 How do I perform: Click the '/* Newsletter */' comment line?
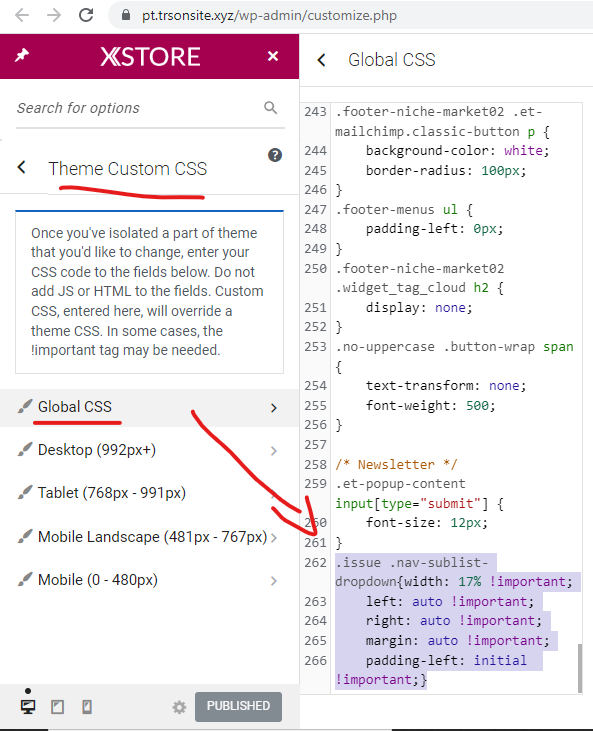coord(396,464)
